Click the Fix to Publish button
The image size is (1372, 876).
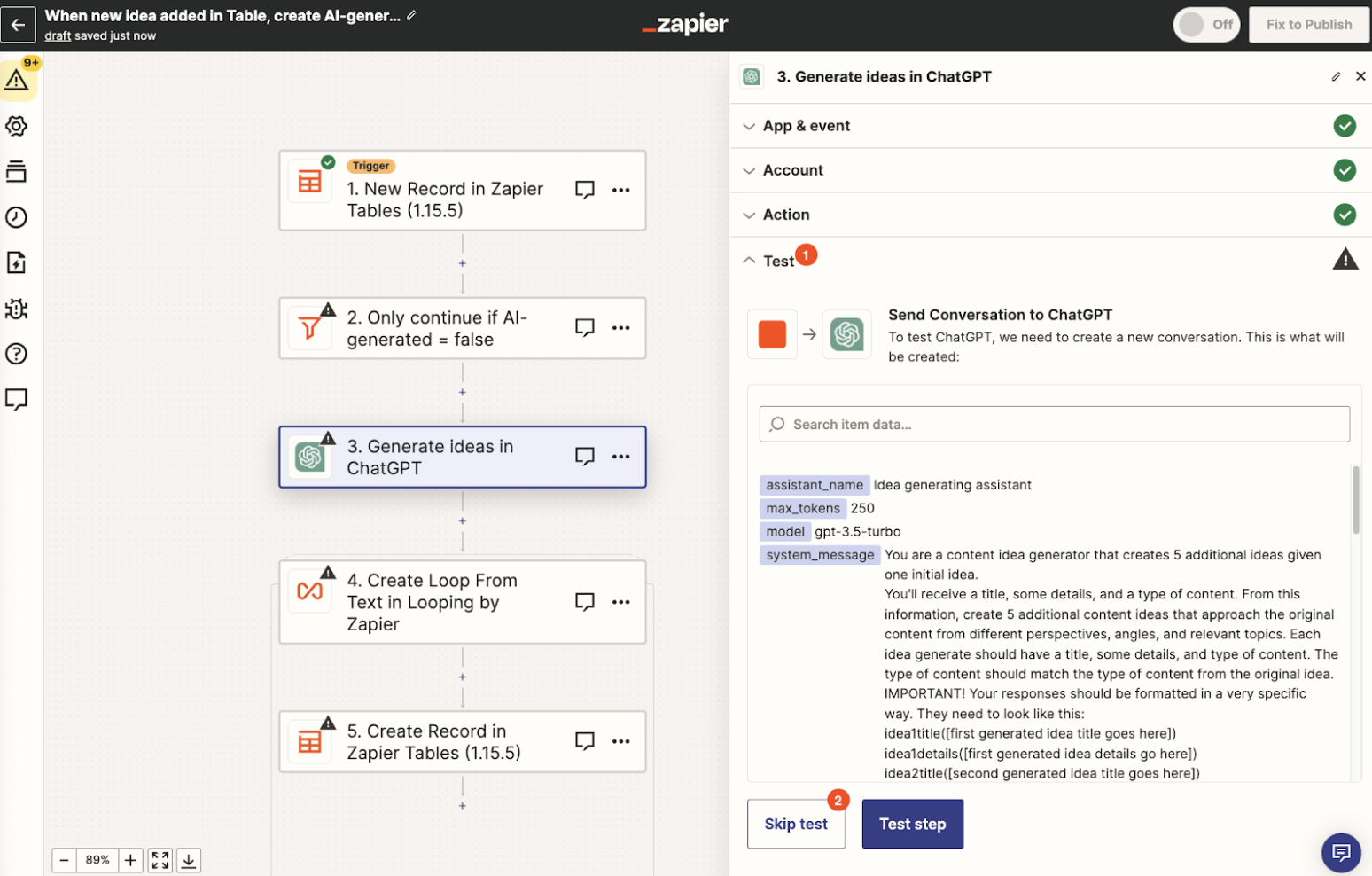(x=1308, y=24)
